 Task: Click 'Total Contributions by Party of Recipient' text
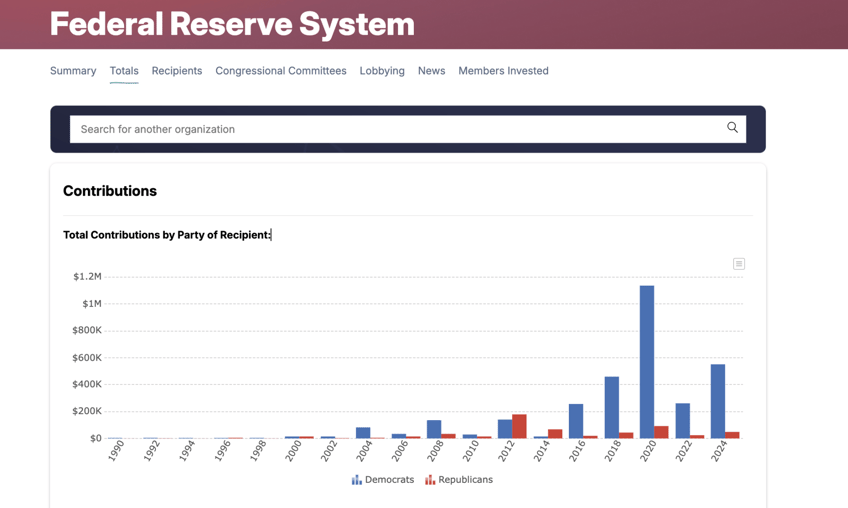(167, 235)
